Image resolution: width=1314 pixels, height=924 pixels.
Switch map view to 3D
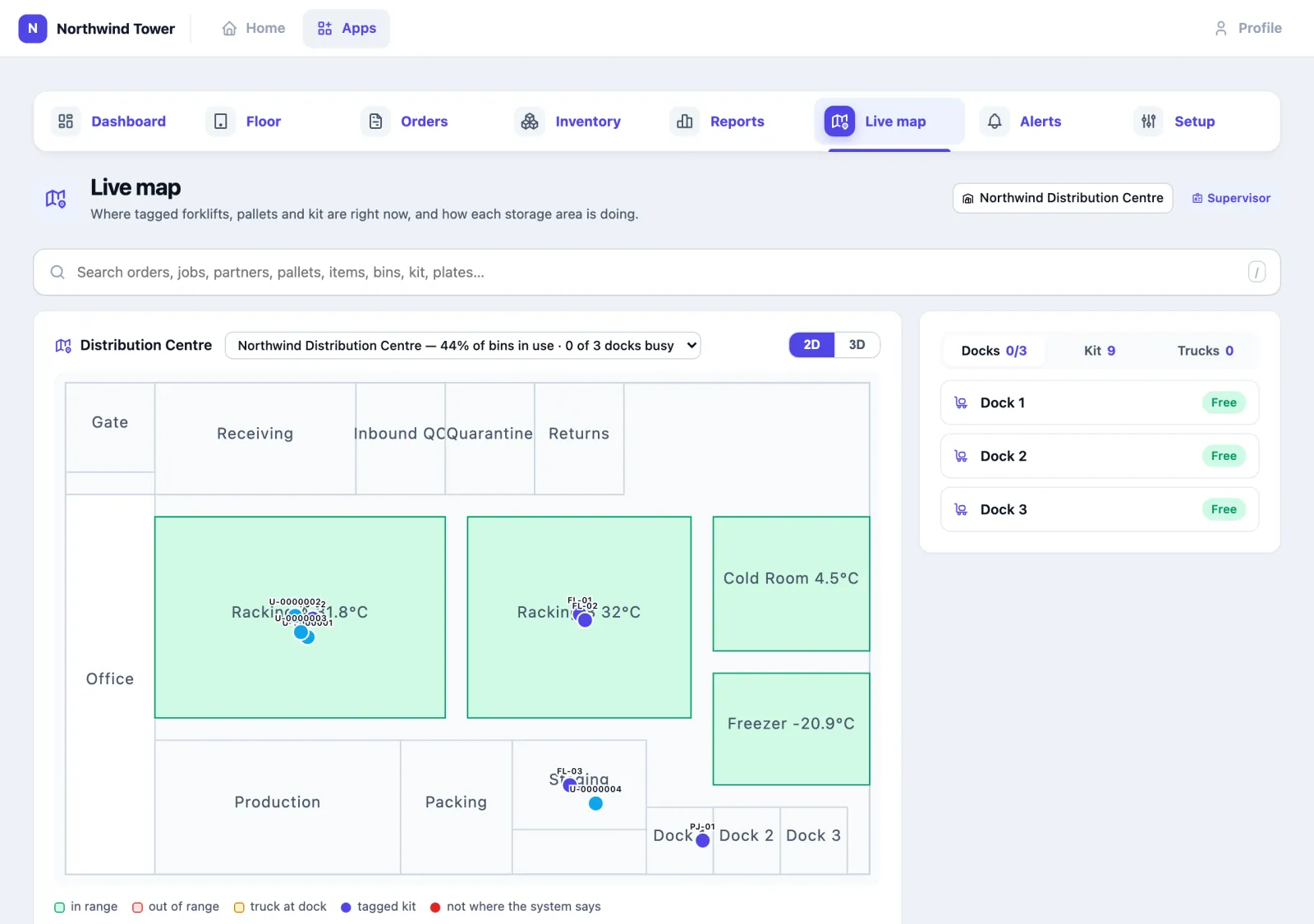click(x=857, y=345)
